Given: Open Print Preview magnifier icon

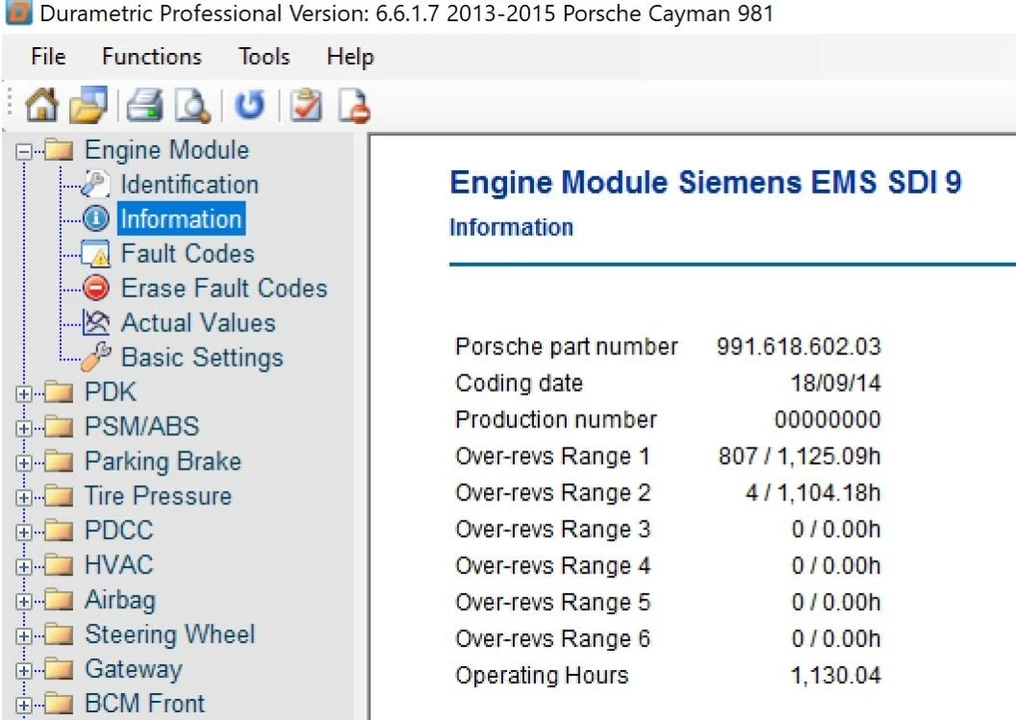Looking at the screenshot, I should click(192, 105).
